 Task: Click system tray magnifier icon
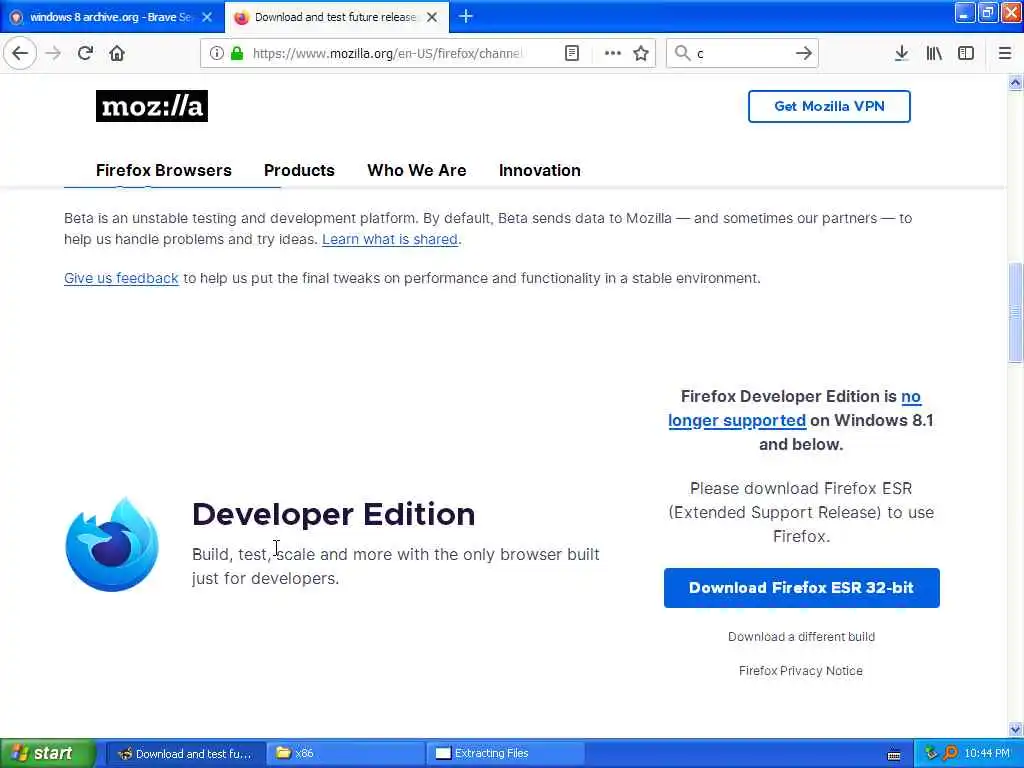[950, 754]
